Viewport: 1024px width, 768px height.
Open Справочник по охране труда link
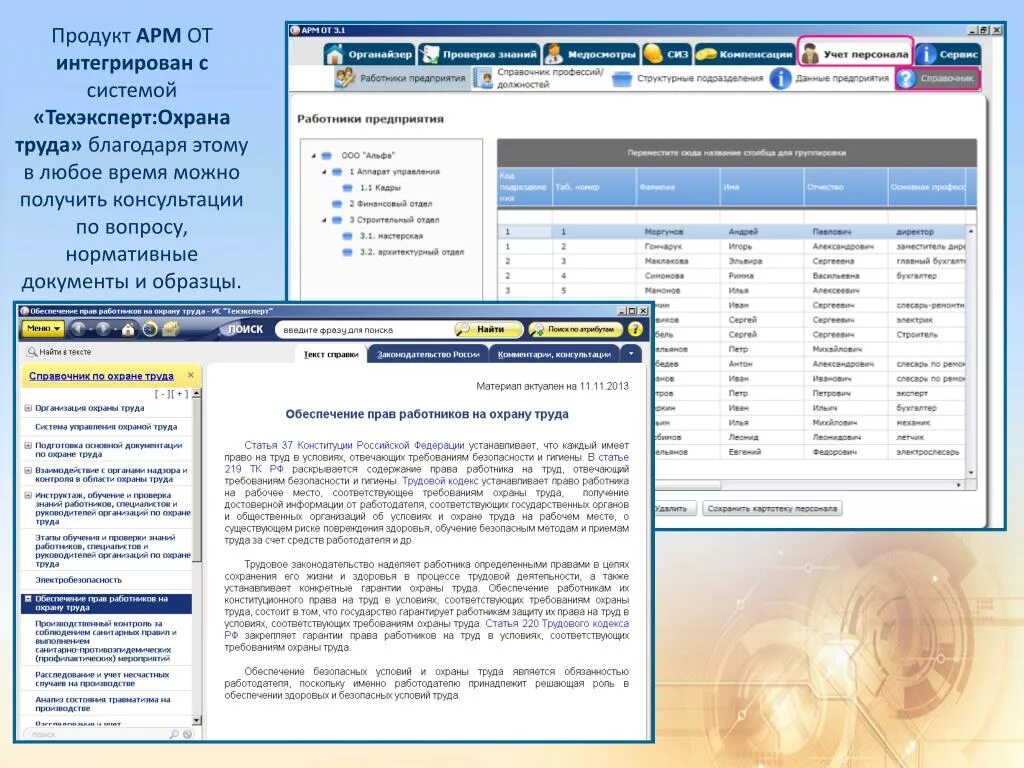tap(101, 376)
